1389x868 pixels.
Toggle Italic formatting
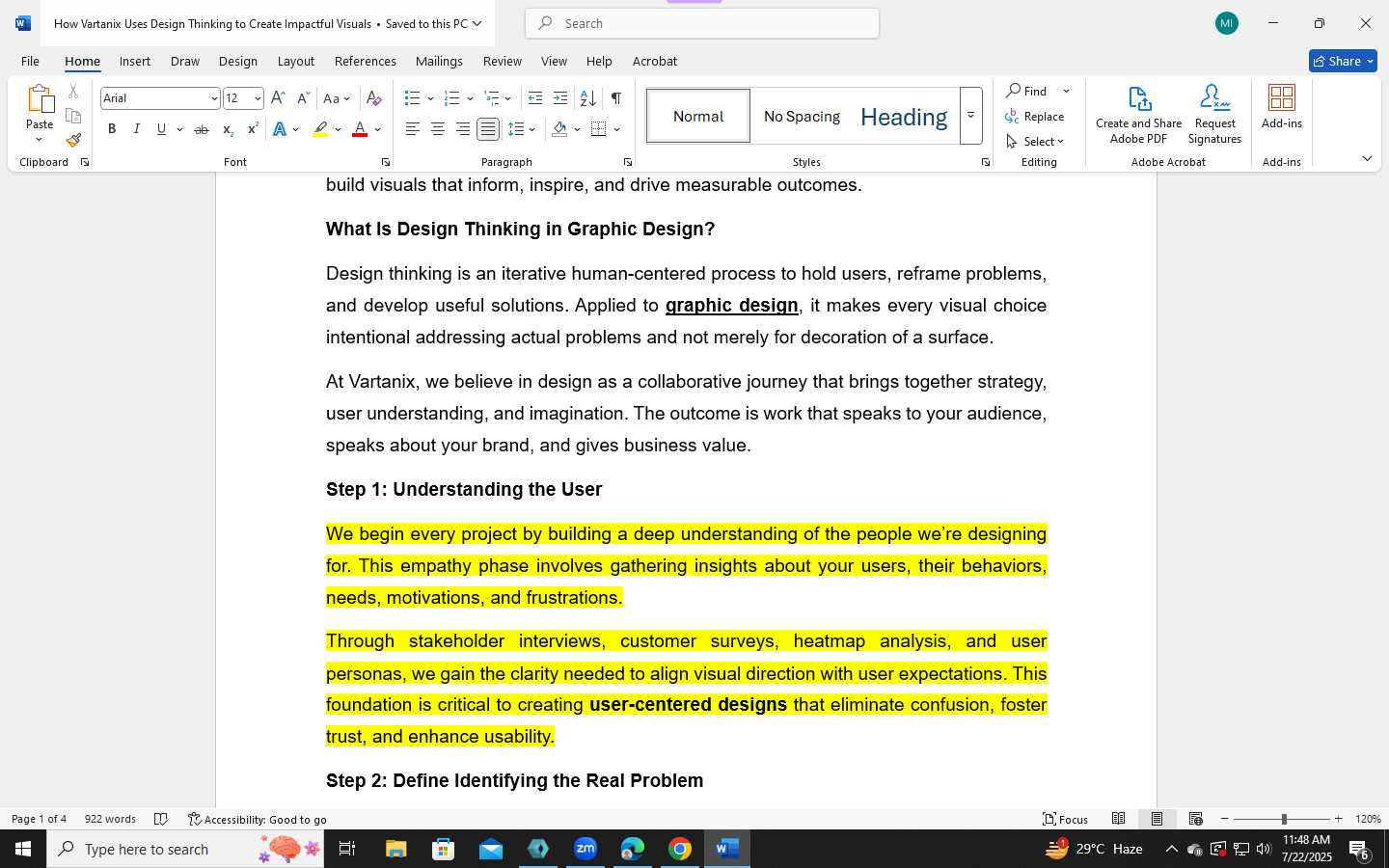click(x=136, y=129)
